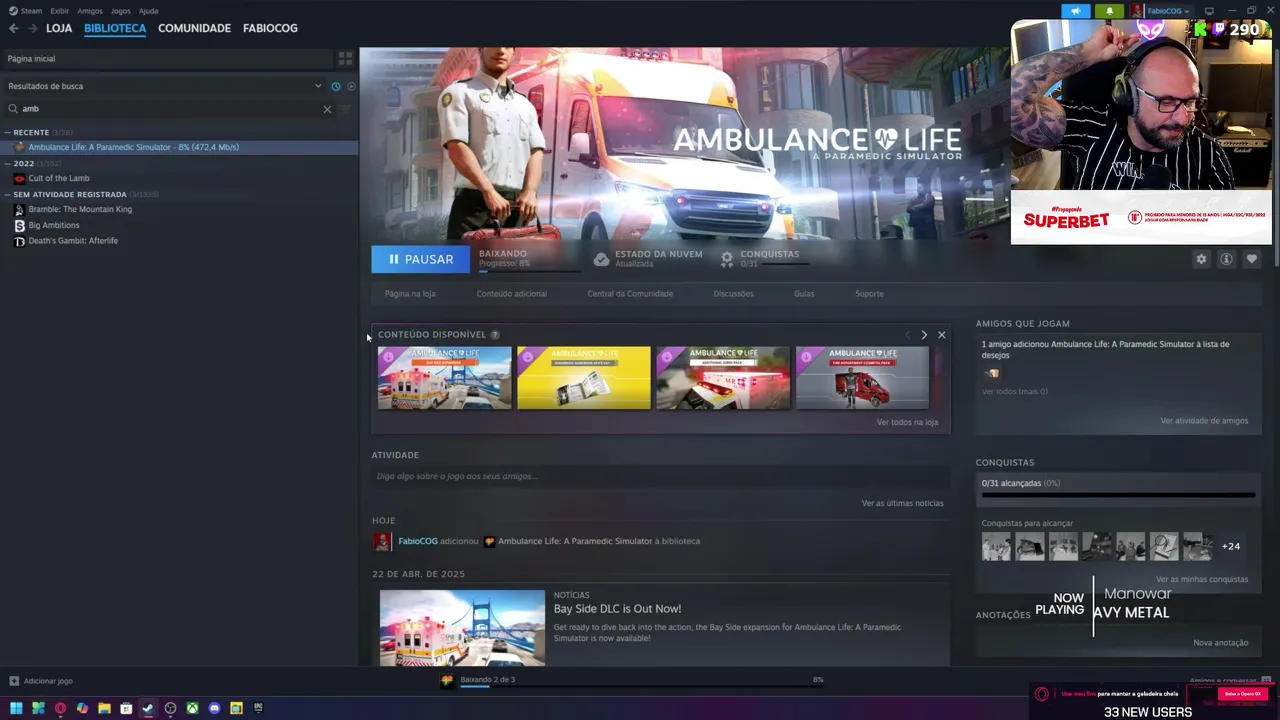
Task: Open the Windows Start button
Action: [x=16, y=708]
